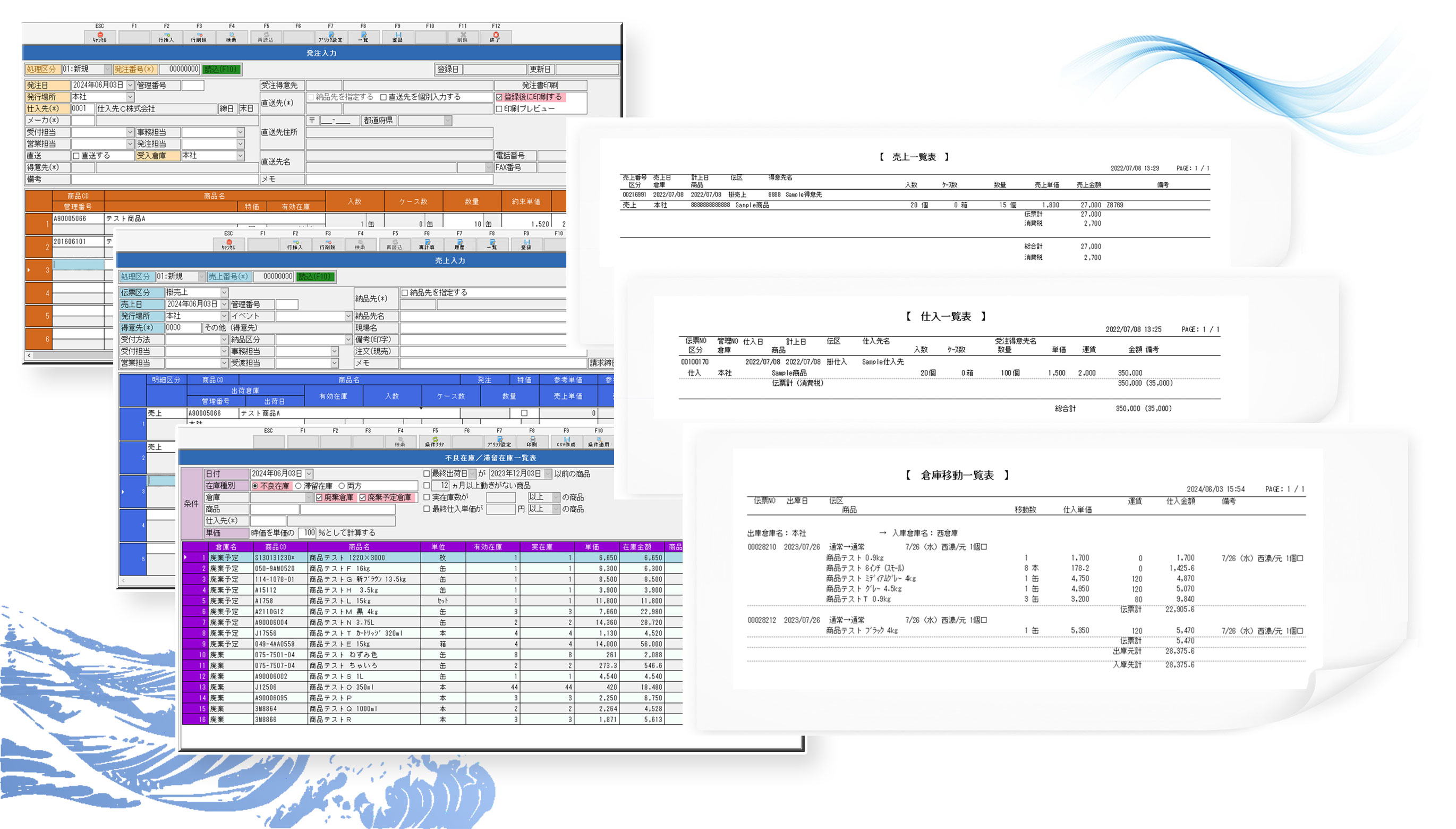
Task: Select 滞留在庫 radio button
Action: tap(298, 486)
